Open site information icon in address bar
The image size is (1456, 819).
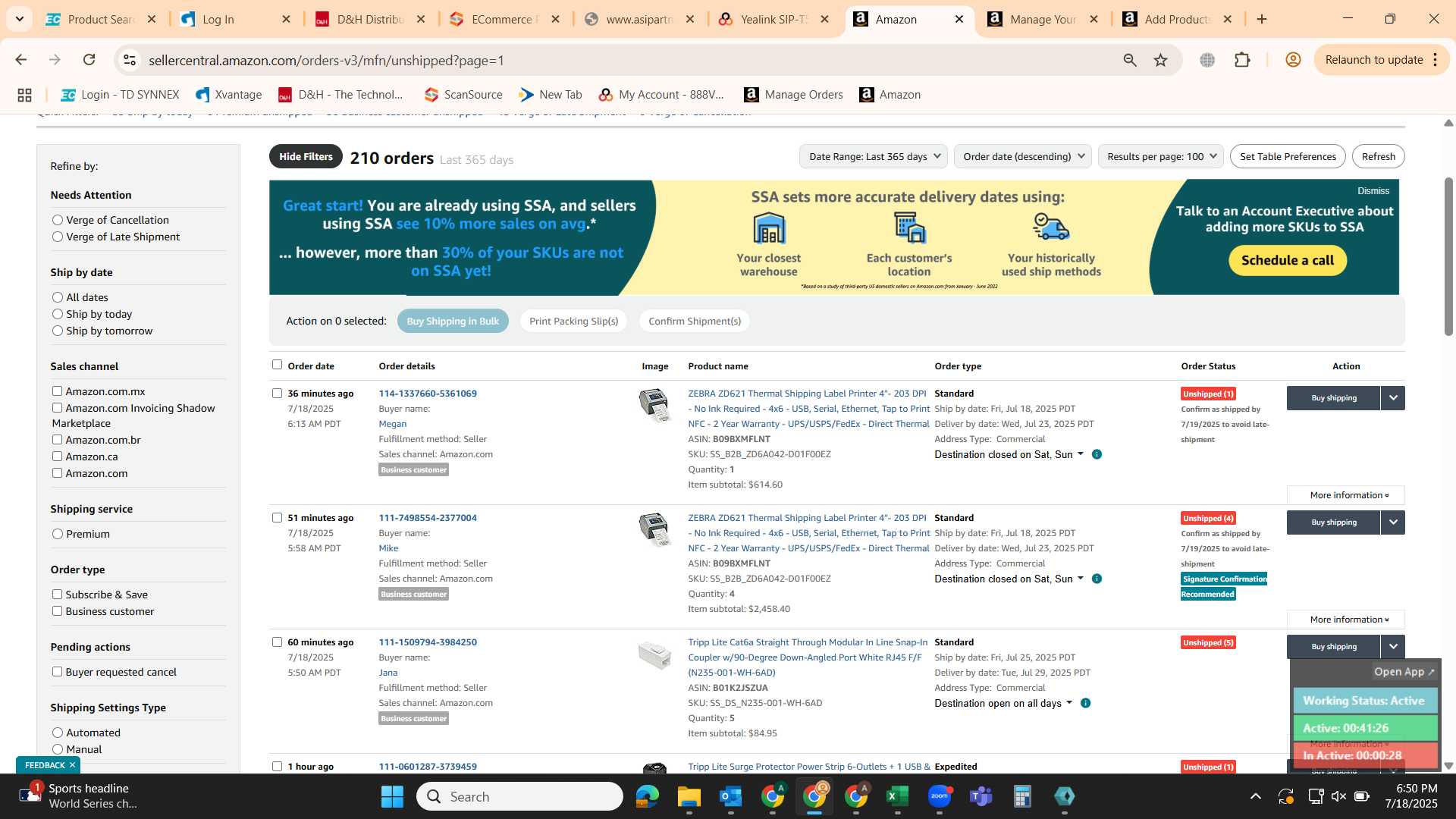[x=130, y=60]
